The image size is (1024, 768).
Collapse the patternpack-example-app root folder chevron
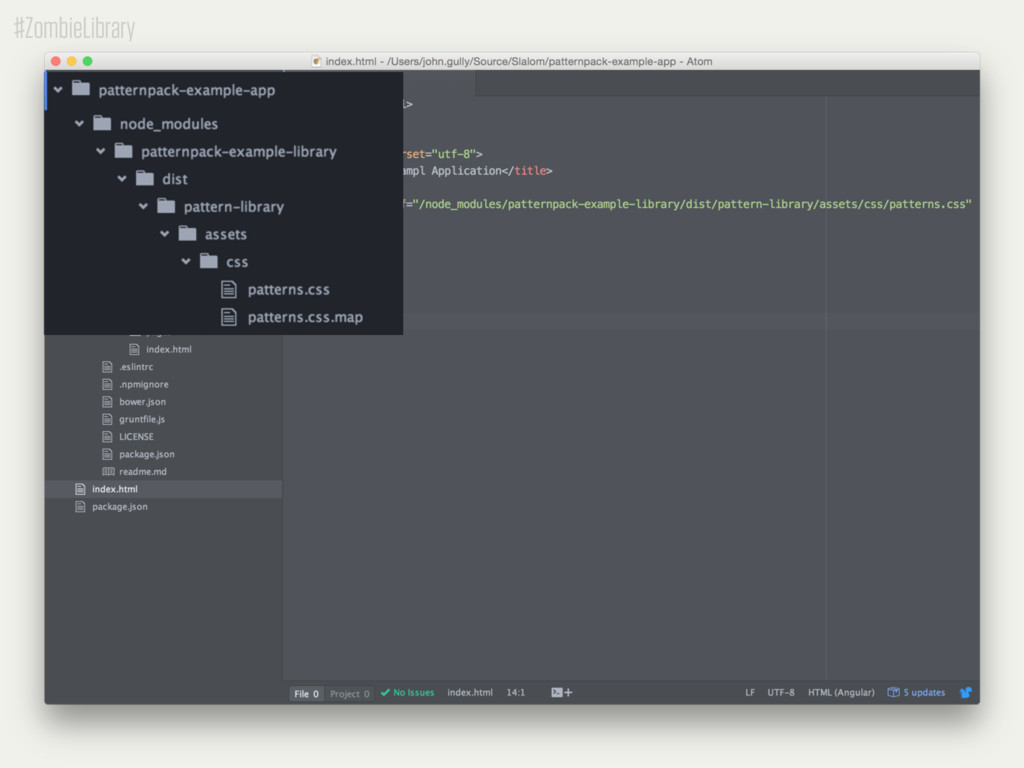tap(58, 89)
